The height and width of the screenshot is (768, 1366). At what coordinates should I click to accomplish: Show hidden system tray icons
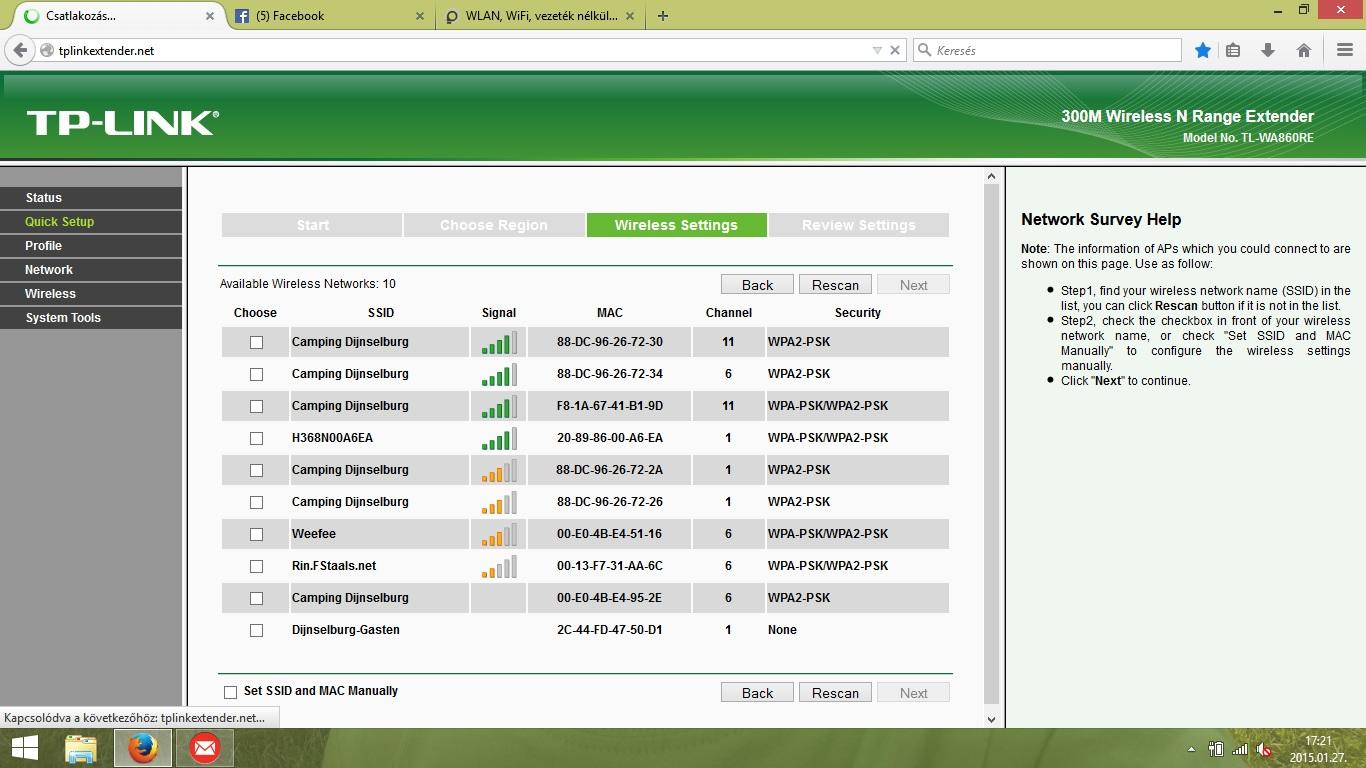[1191, 749]
